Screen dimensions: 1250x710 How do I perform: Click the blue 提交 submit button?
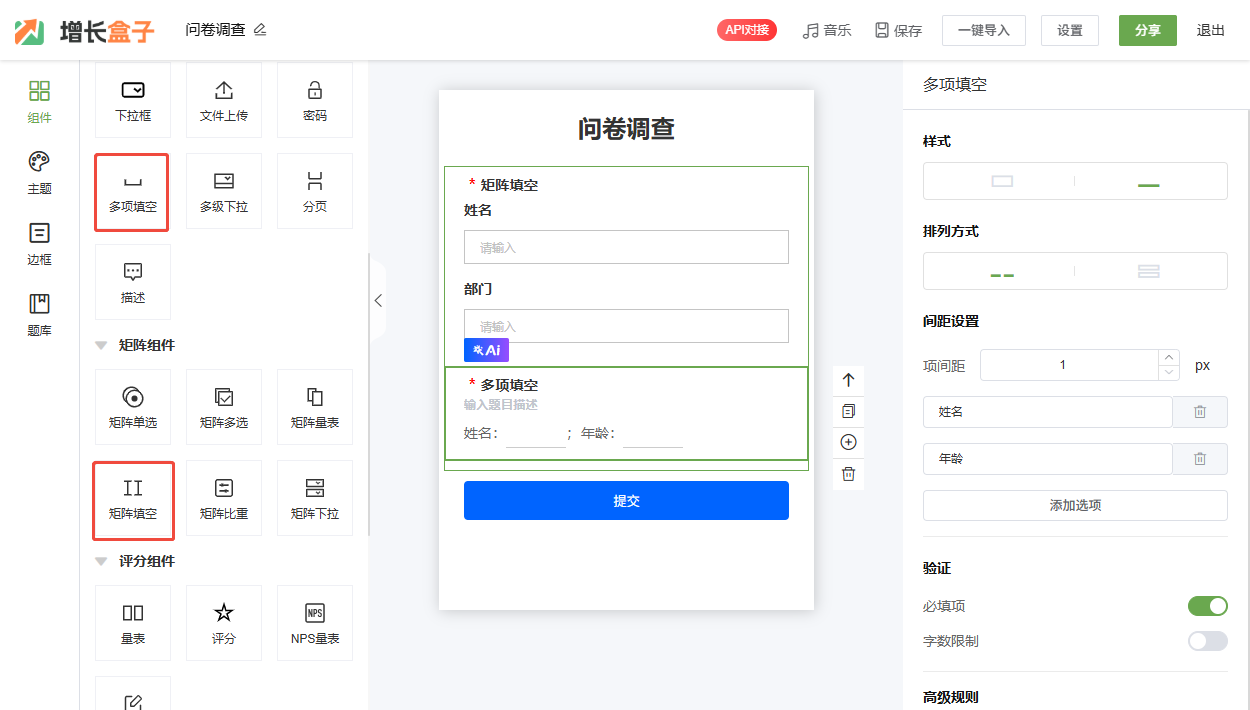pyautogui.click(x=626, y=500)
